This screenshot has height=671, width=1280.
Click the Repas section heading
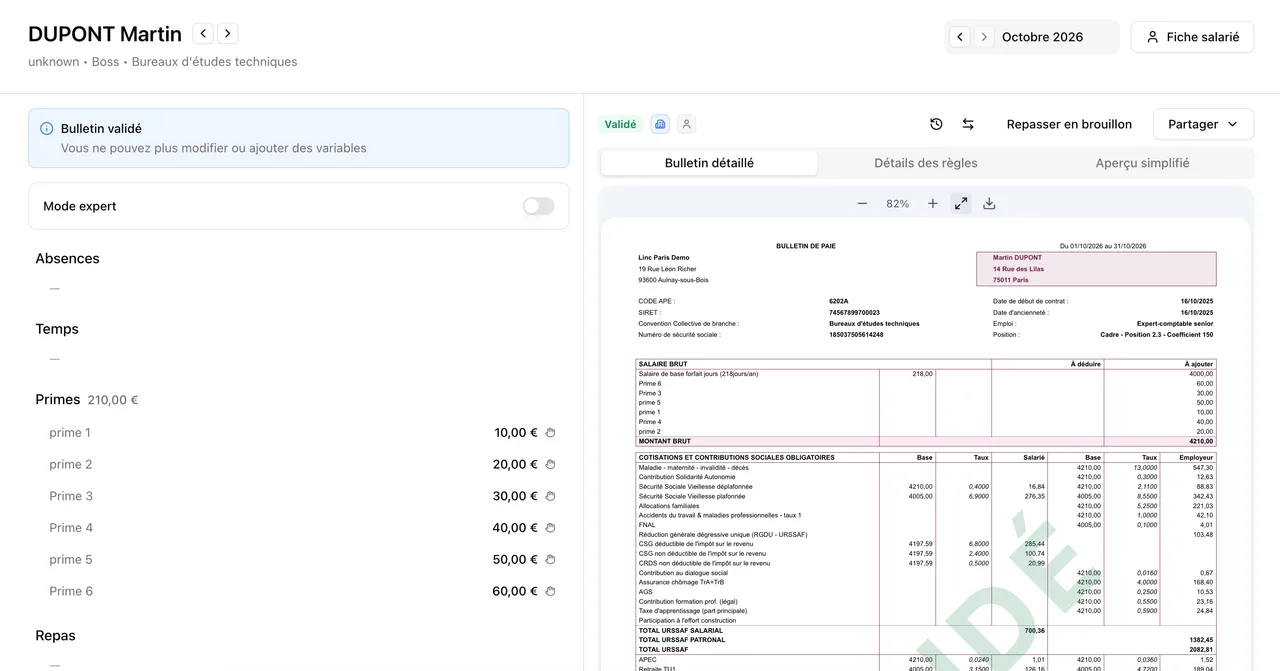click(55, 636)
